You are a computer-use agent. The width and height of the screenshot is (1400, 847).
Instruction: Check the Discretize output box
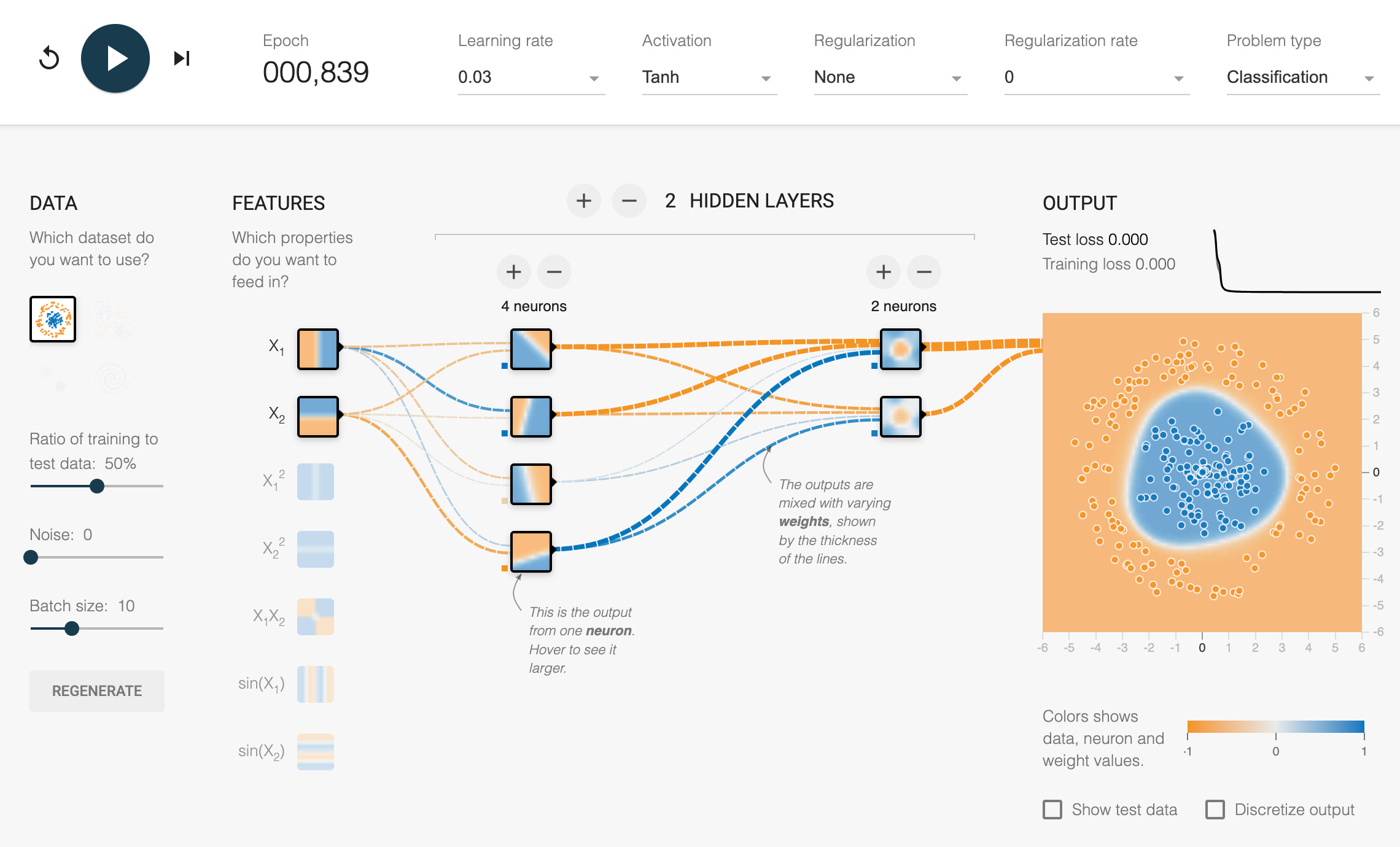pos(1215,810)
